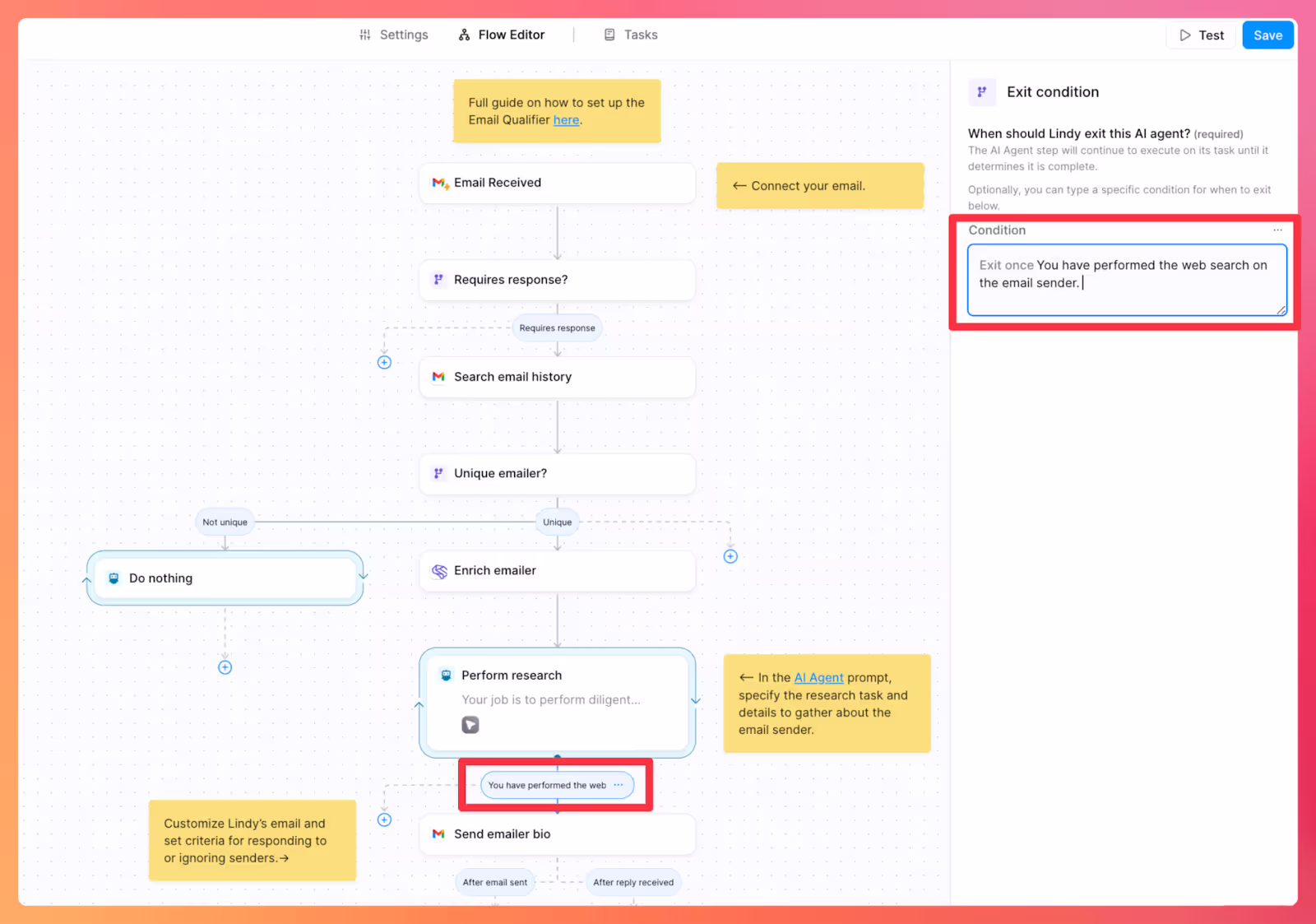Add a step below Requires response dashed branch
This screenshot has width=1316, height=924.
click(384, 362)
